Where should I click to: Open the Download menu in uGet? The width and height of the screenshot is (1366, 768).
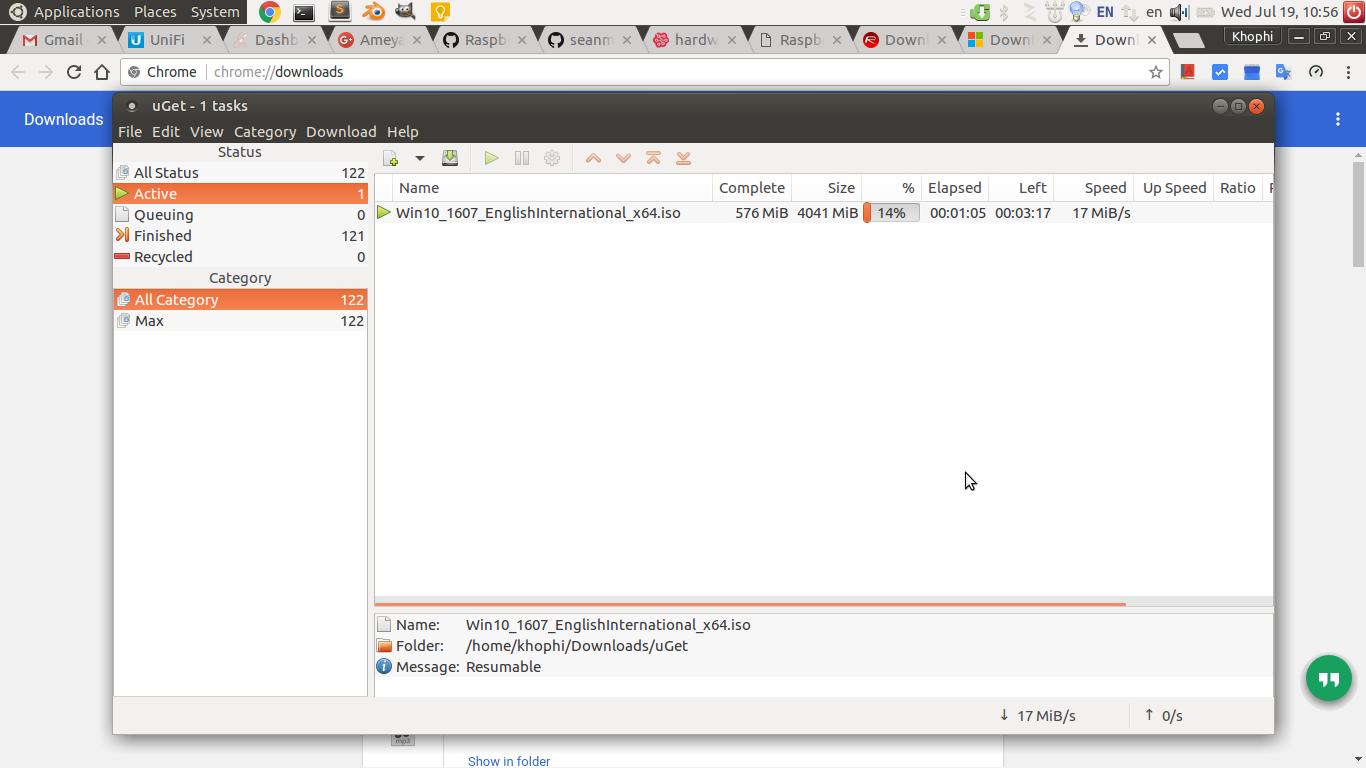pyautogui.click(x=341, y=132)
